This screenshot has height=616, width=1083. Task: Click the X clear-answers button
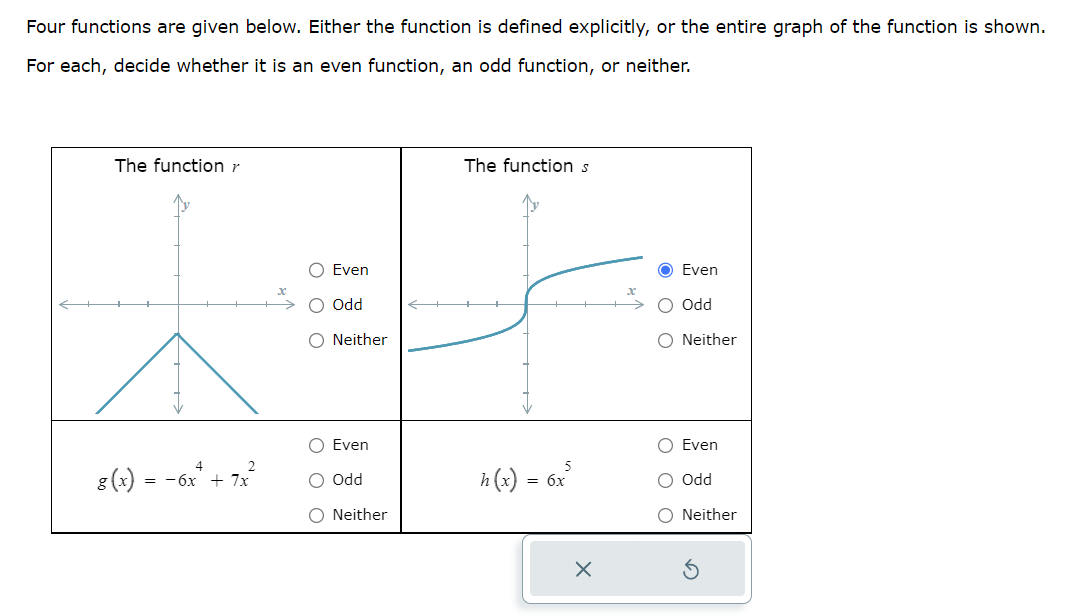coord(585,569)
